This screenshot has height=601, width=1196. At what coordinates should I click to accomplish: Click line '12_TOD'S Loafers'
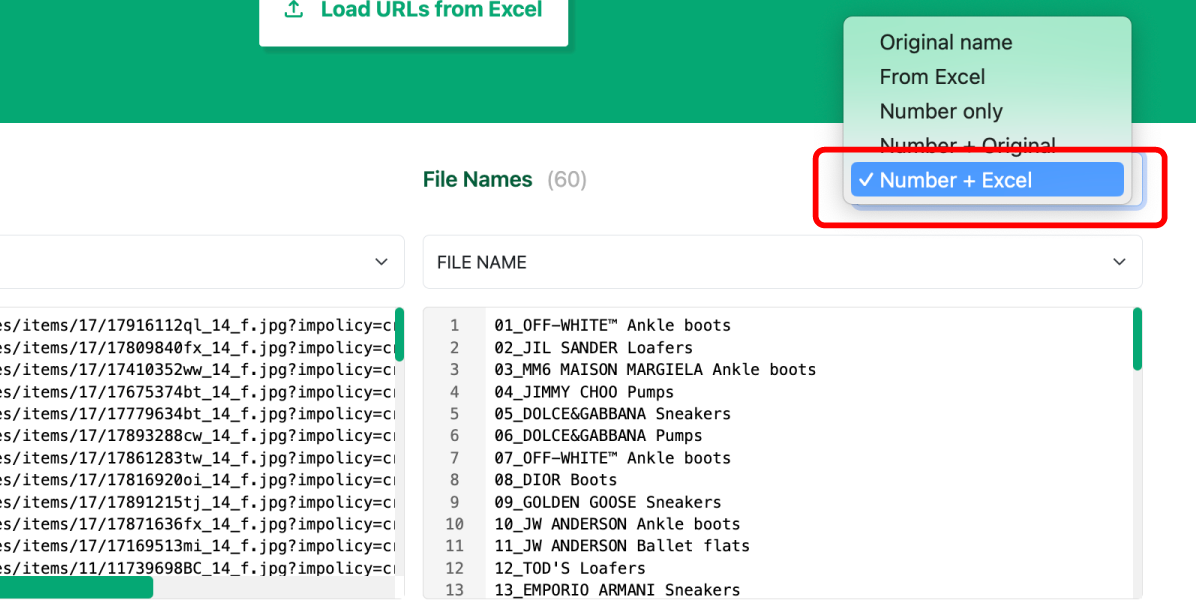coord(569,567)
